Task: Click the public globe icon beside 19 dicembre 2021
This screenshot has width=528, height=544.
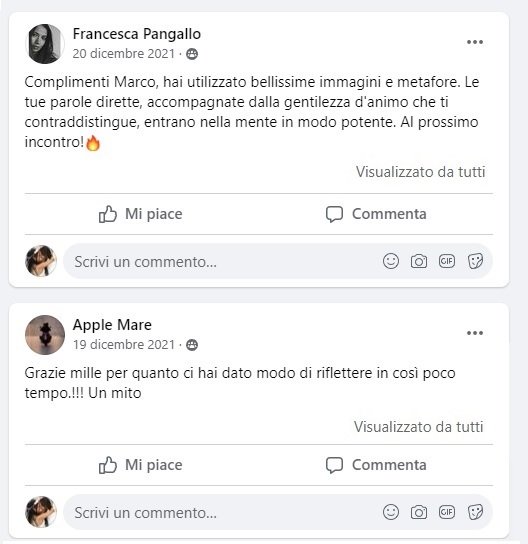Action: [192, 345]
